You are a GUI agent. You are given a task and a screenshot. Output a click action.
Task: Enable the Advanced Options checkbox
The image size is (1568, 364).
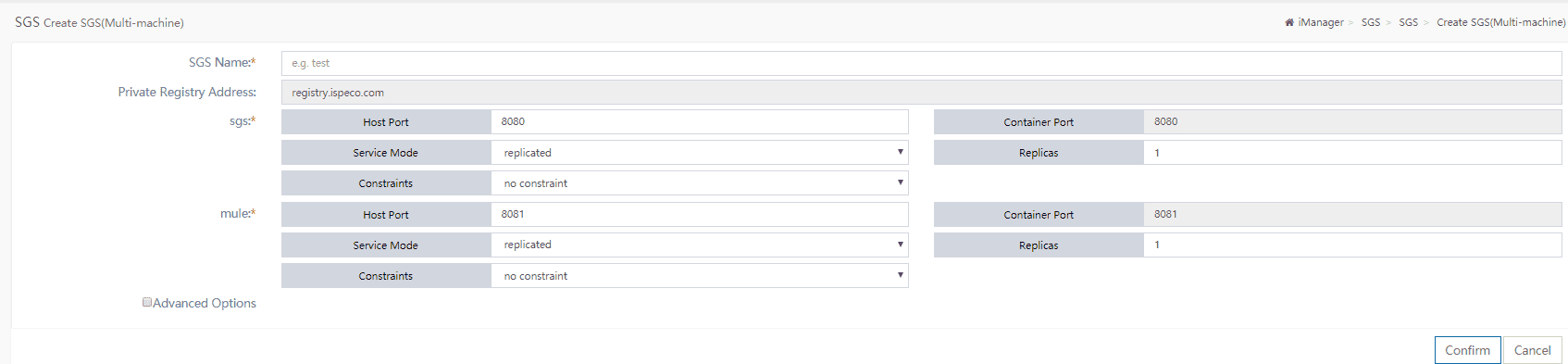[147, 302]
